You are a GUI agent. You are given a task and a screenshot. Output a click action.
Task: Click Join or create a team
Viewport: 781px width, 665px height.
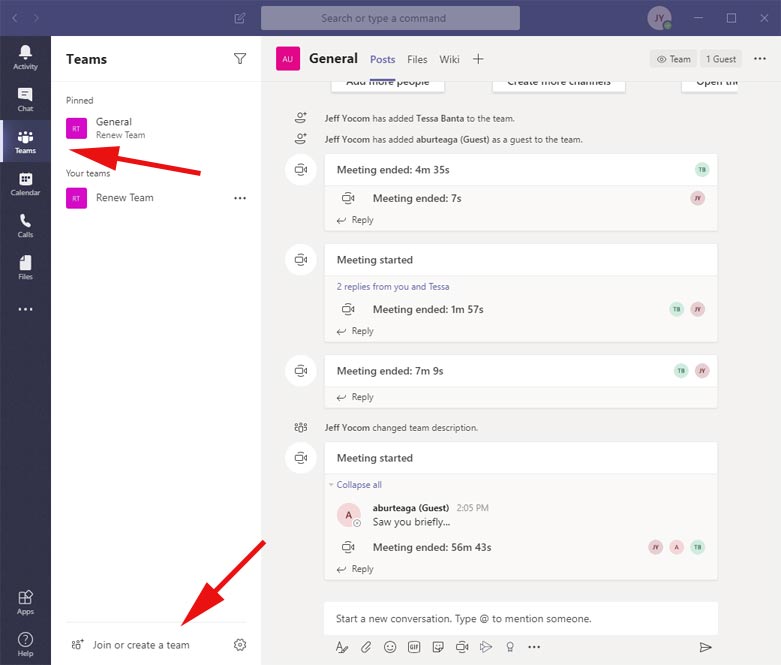click(141, 645)
